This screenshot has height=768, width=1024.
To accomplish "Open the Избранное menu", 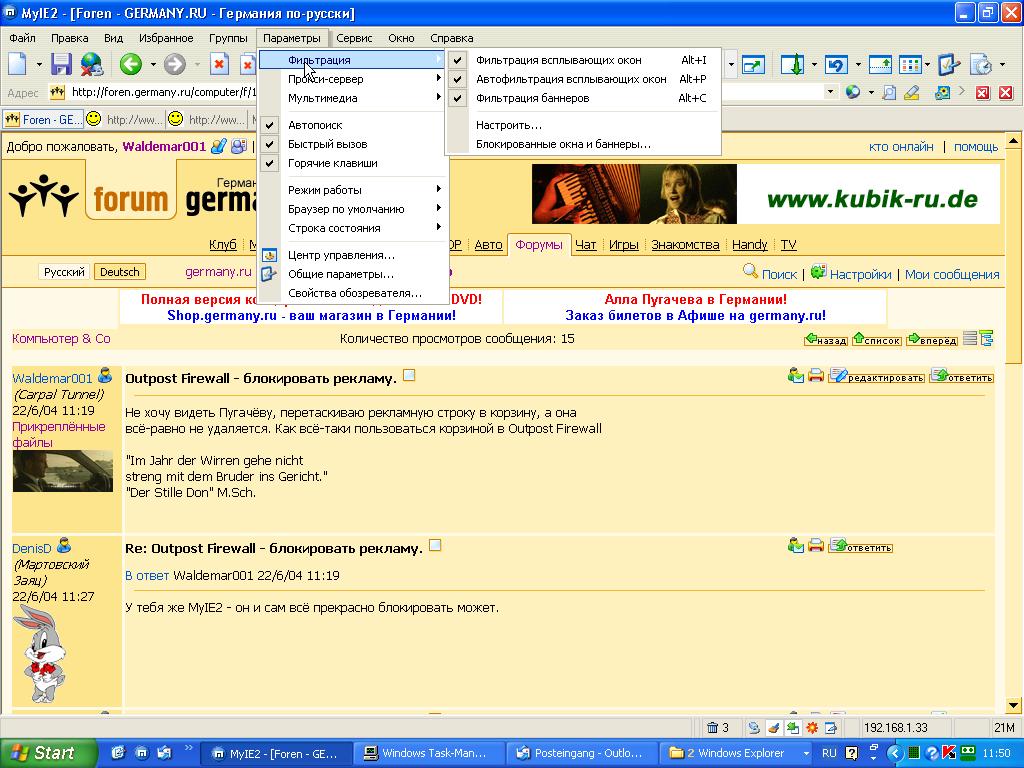I will [166, 38].
